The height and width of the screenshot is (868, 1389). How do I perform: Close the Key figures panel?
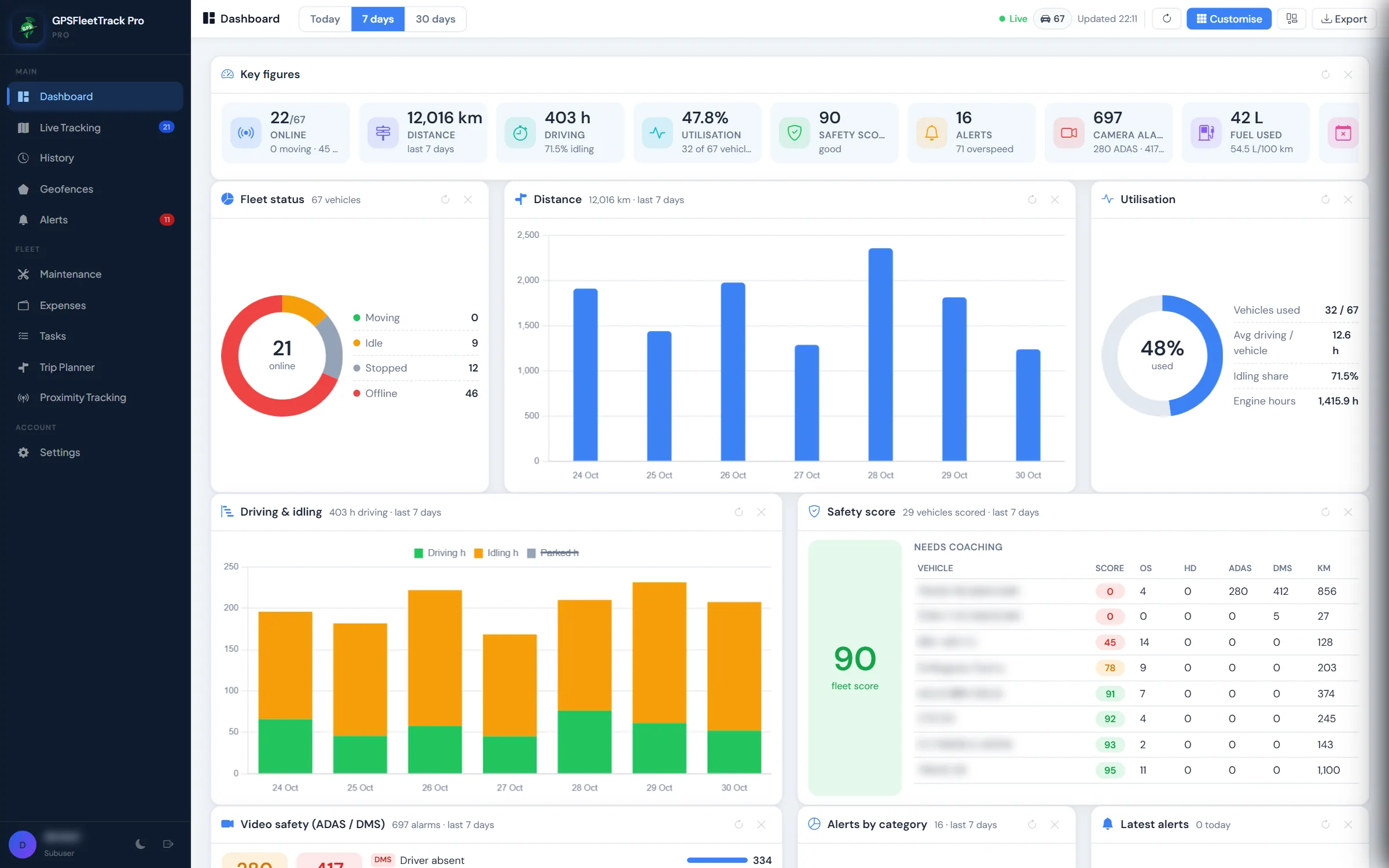pos(1348,75)
